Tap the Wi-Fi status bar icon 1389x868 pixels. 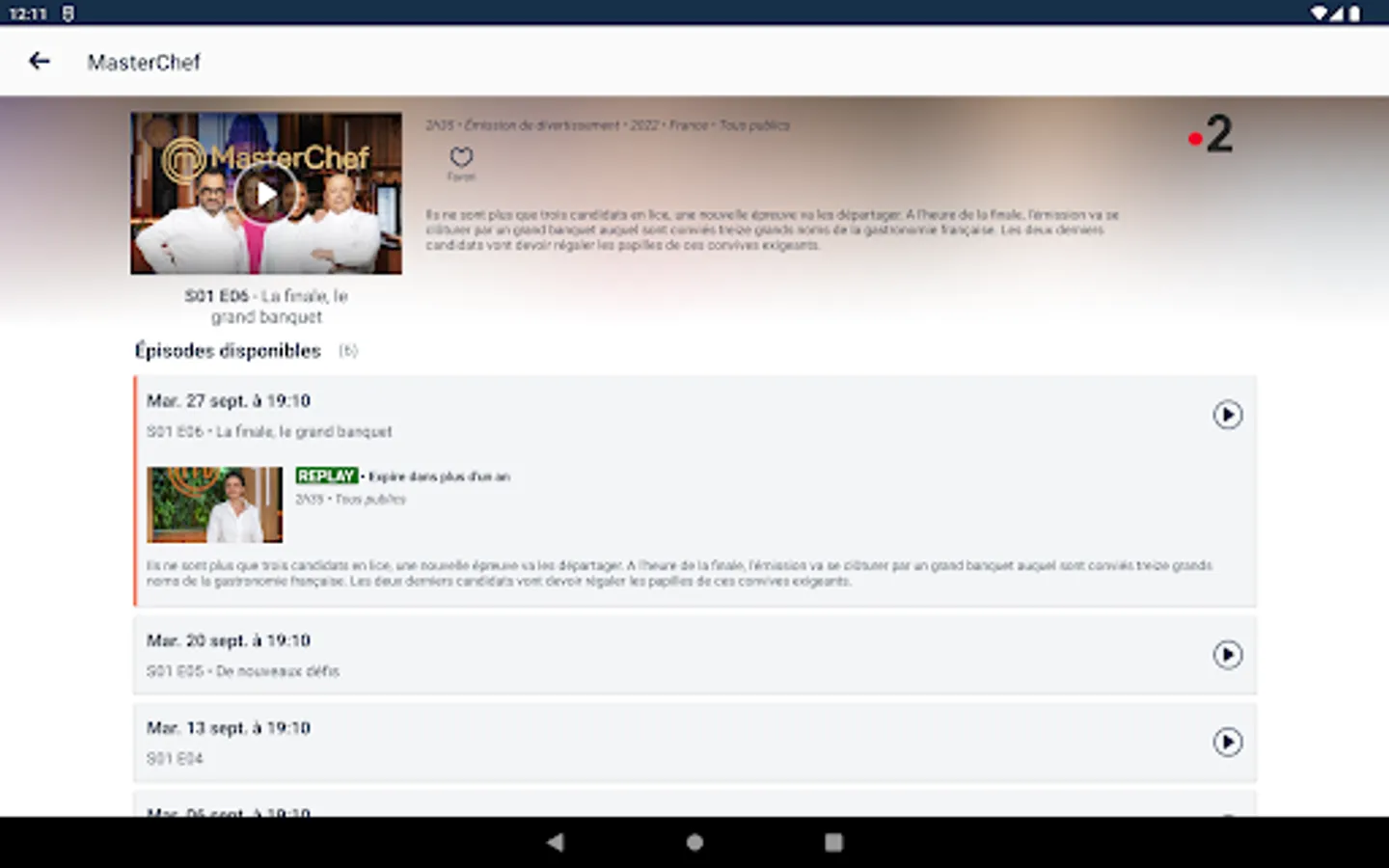click(x=1319, y=14)
